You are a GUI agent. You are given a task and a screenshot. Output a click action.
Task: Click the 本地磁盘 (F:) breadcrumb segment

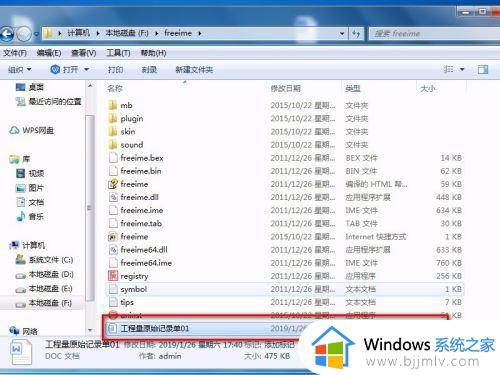click(127, 33)
